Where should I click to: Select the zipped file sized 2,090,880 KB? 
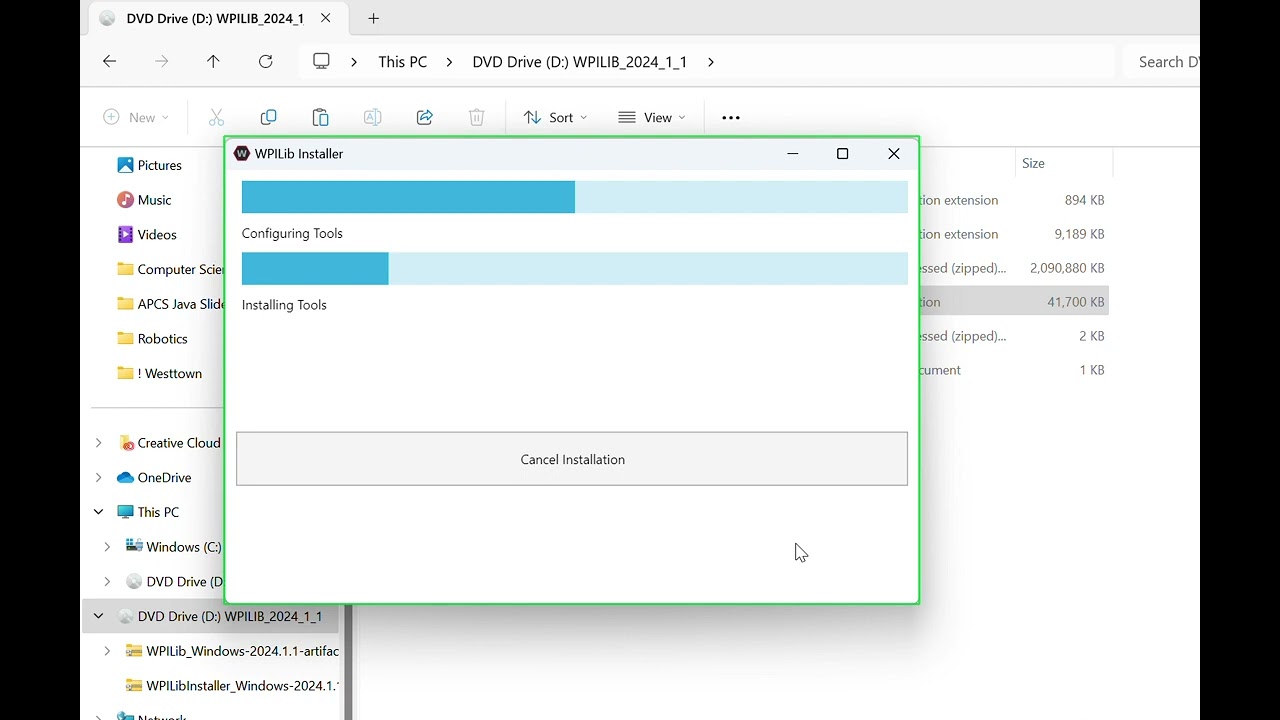[1014, 268]
